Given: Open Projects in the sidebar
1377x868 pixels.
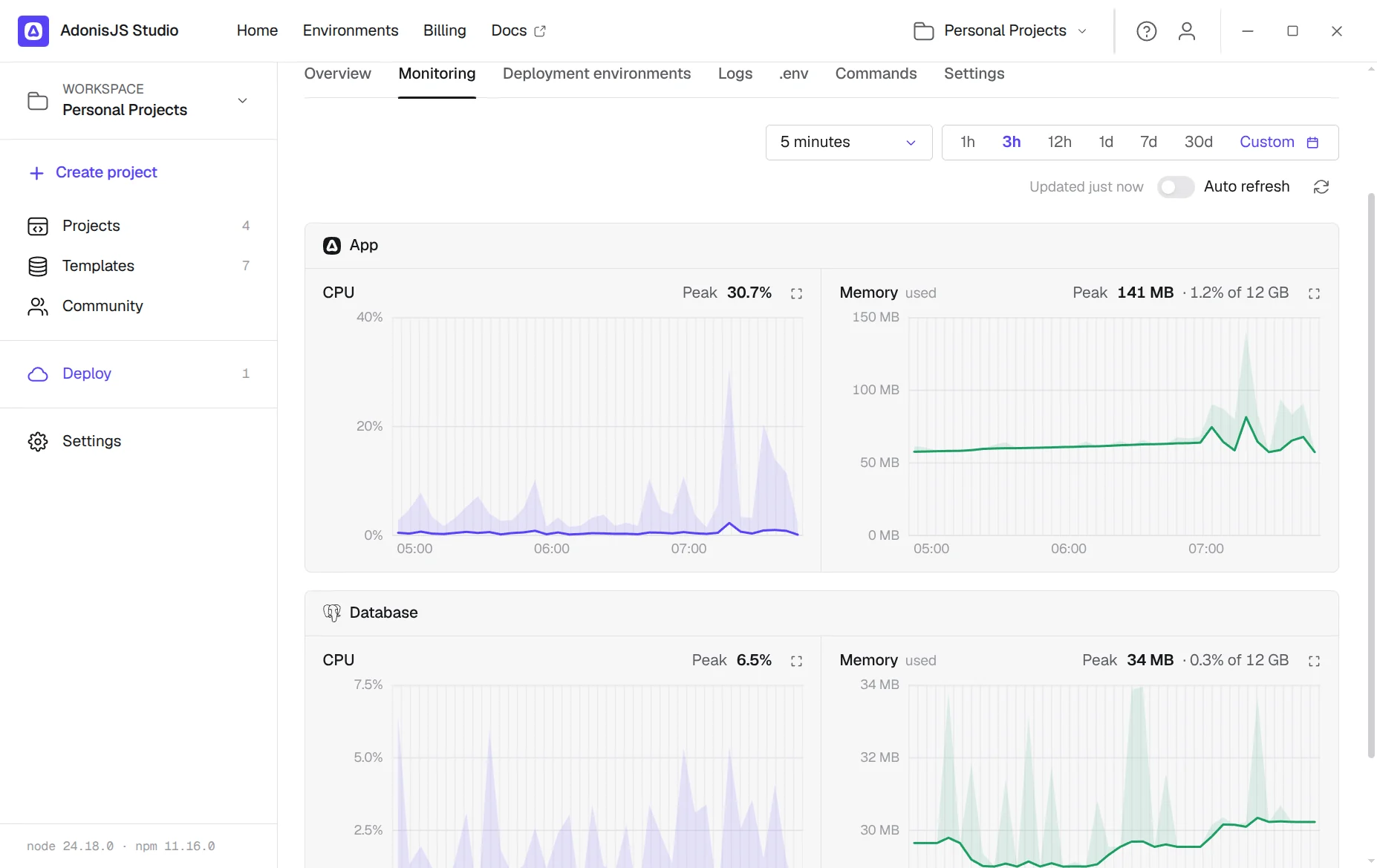Looking at the screenshot, I should pos(138,226).
